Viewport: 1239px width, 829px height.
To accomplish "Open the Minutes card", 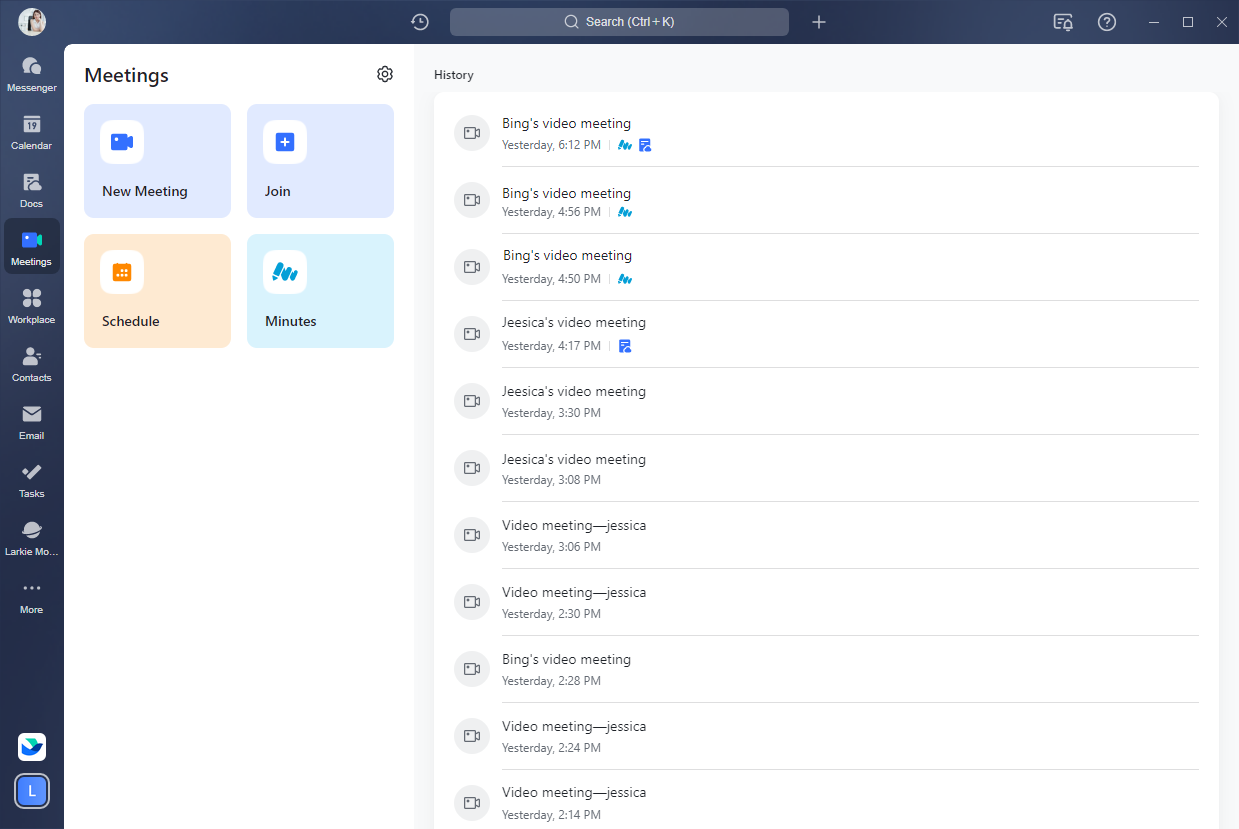I will 320,291.
